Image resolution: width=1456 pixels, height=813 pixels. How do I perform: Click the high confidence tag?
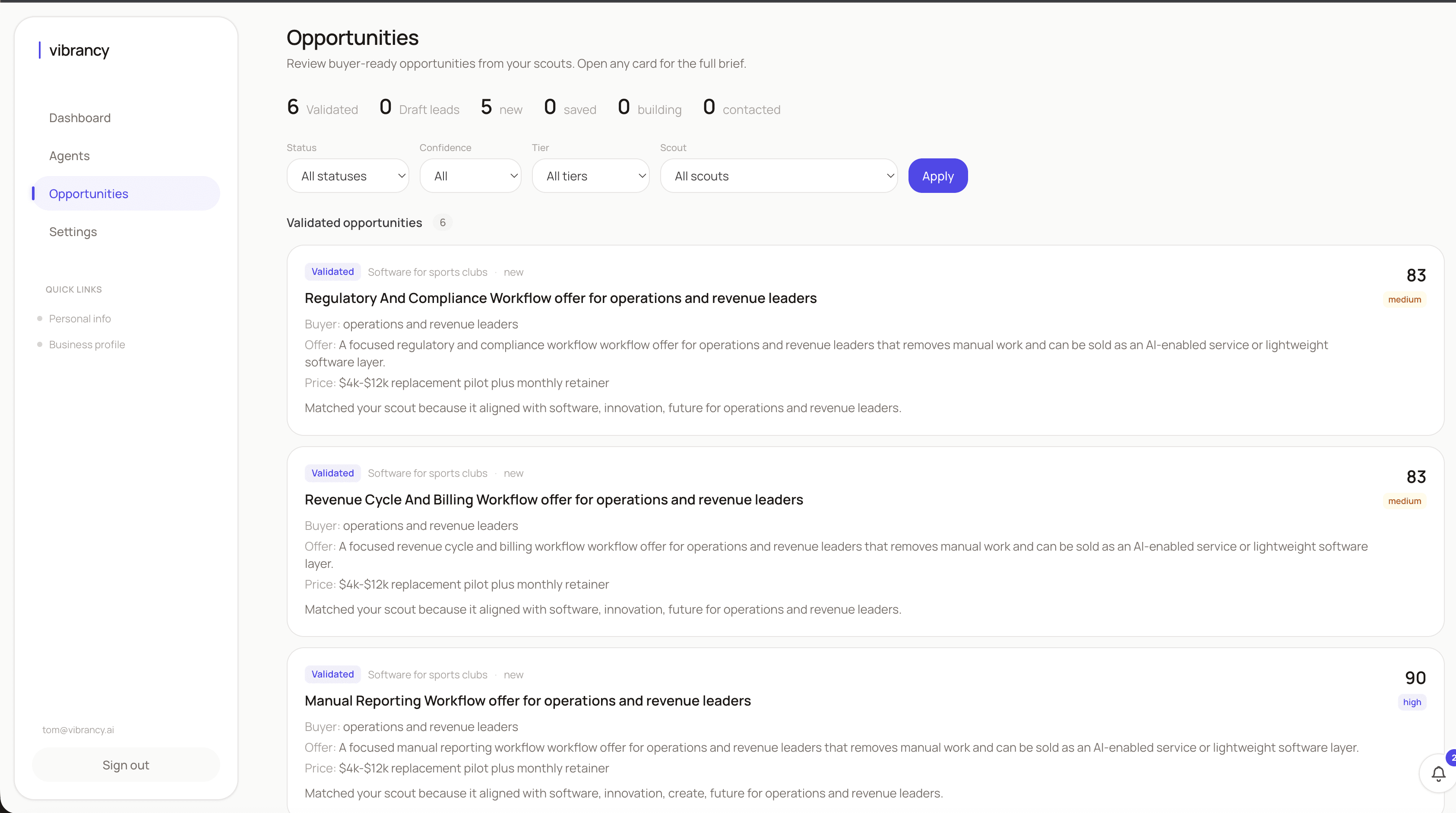(1412, 702)
